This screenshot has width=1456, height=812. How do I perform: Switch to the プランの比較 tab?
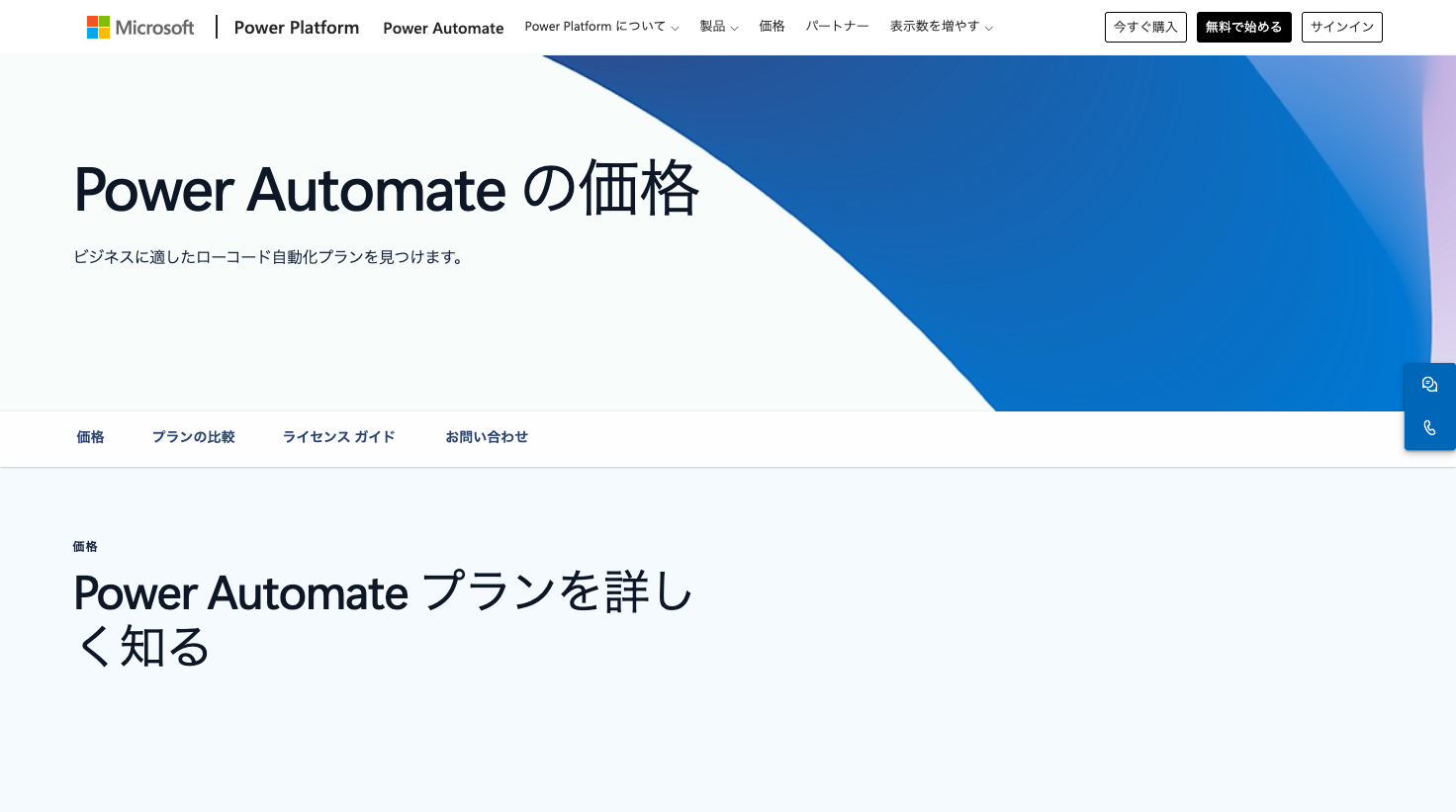pos(193,437)
